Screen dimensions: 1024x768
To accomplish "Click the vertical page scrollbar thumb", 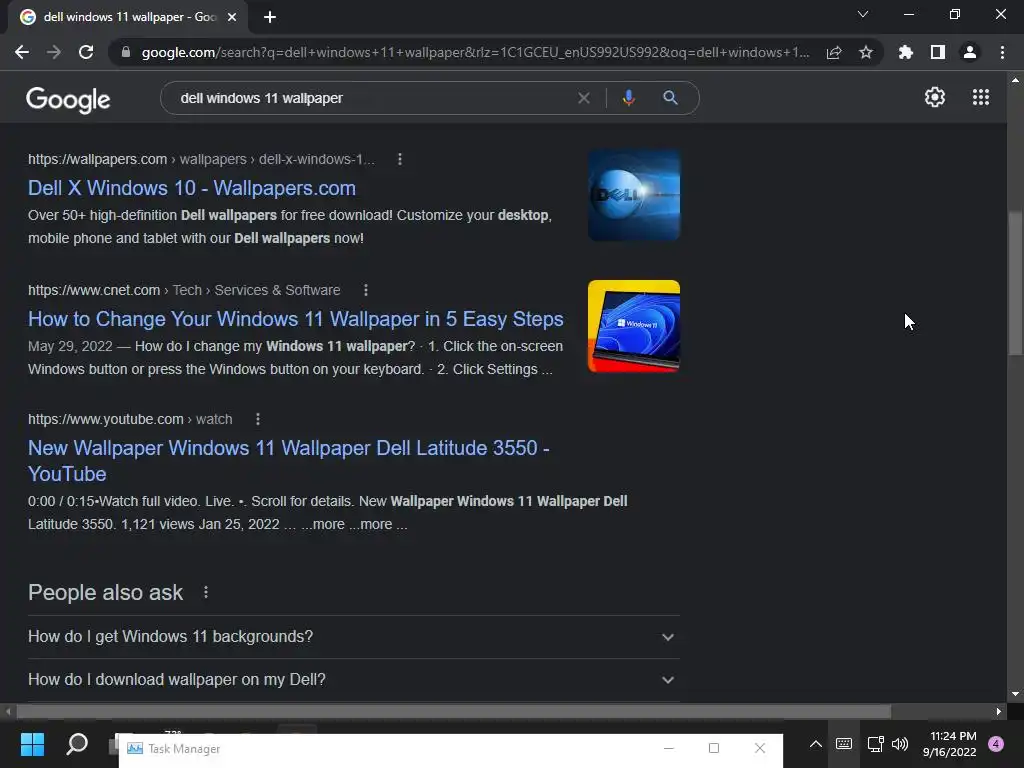I will pos(1015,283).
